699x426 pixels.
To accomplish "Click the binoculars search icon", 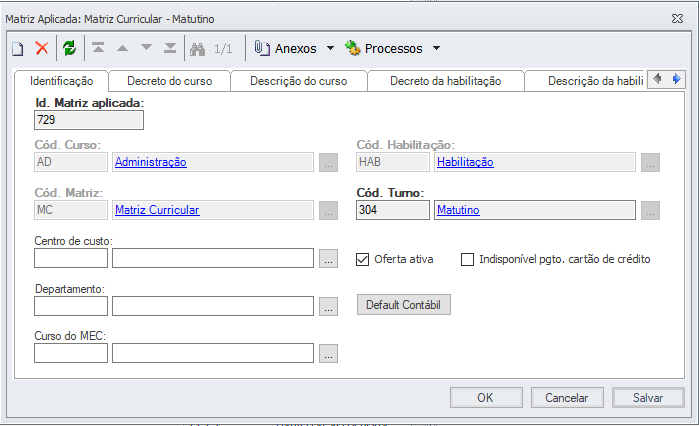I will [198, 48].
